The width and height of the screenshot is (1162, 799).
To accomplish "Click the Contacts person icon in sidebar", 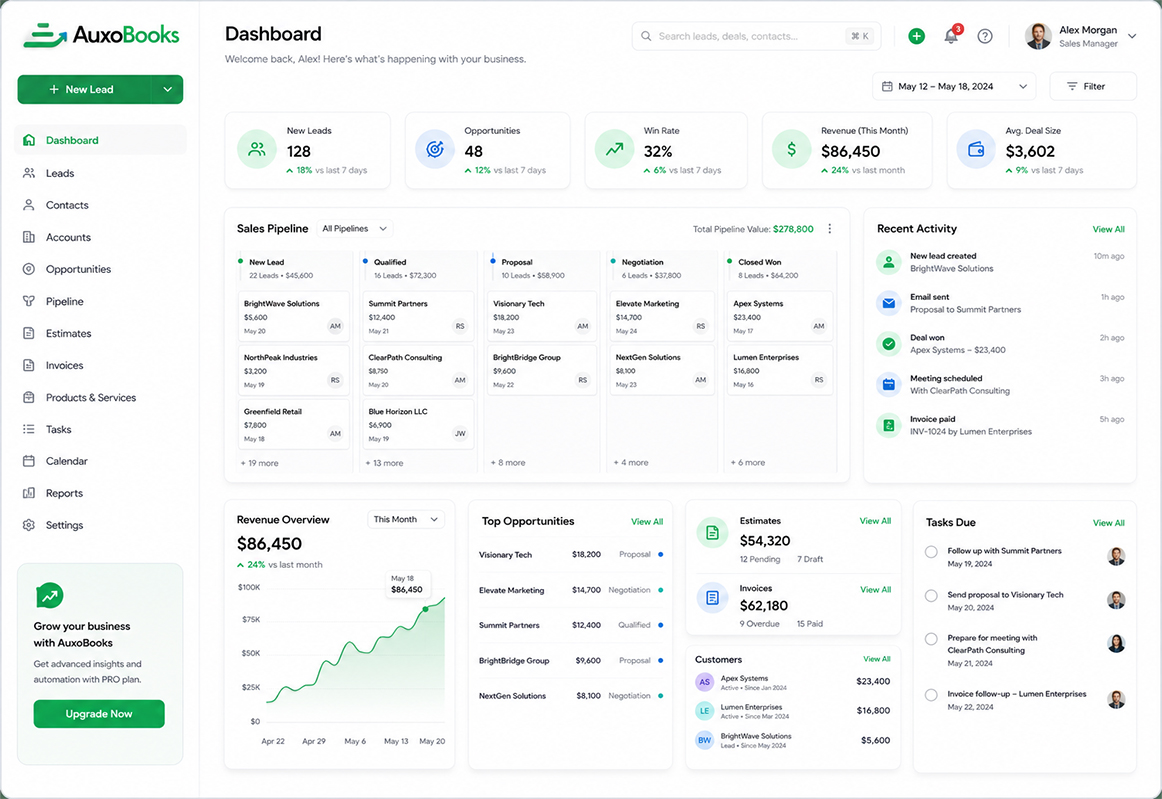I will (x=29, y=205).
